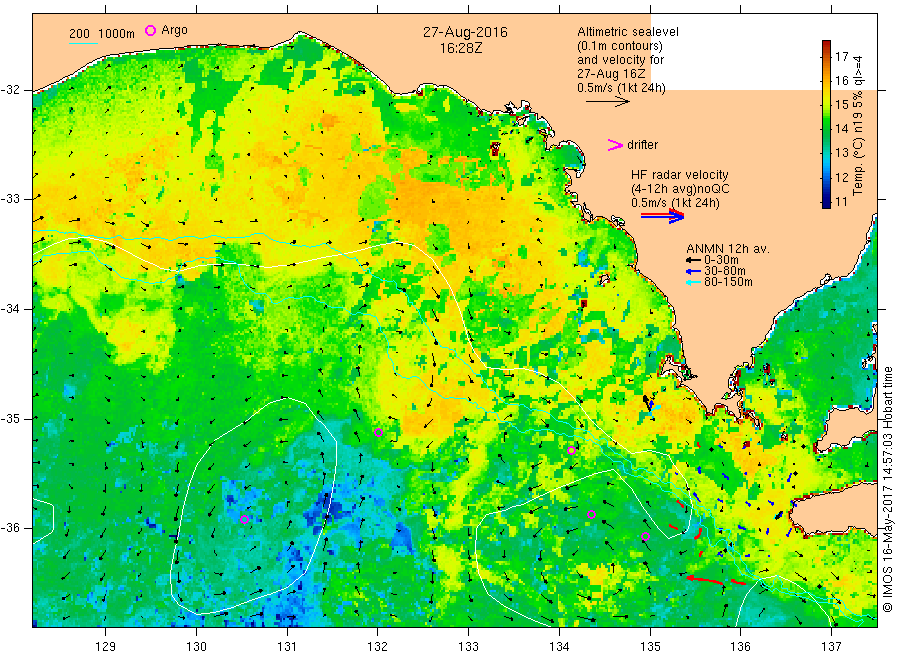Select the Argo float marker near 134.1°E, 35.3°S
The image size is (900, 660).
(571, 451)
